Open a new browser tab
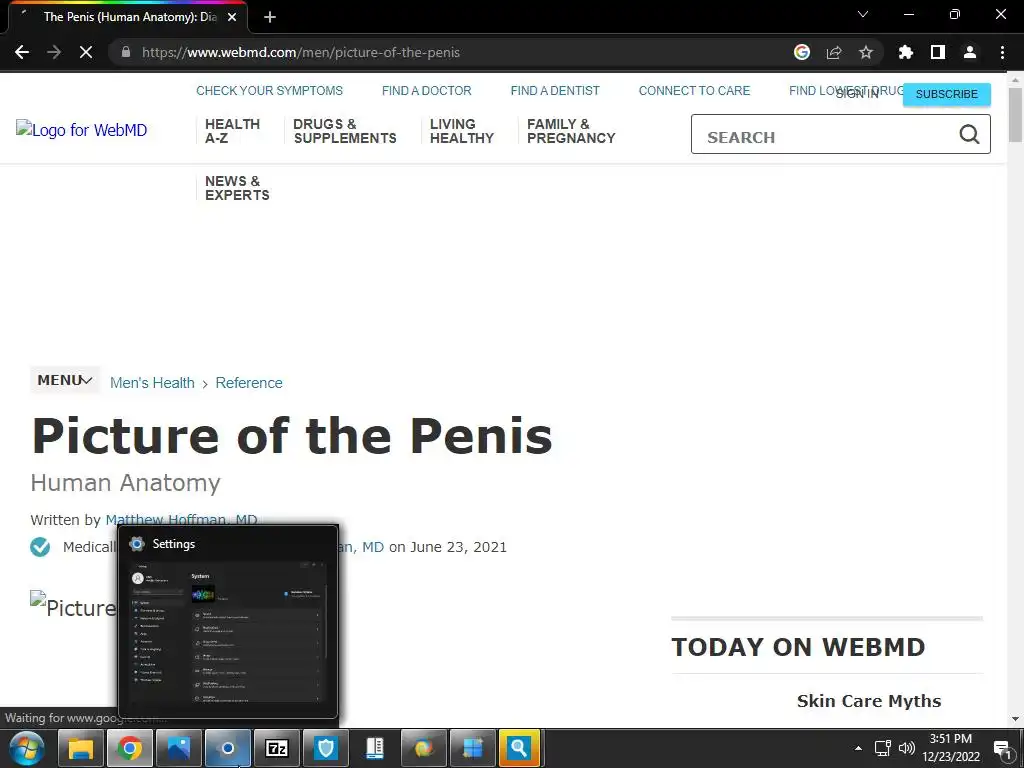1024x768 pixels. coord(270,17)
